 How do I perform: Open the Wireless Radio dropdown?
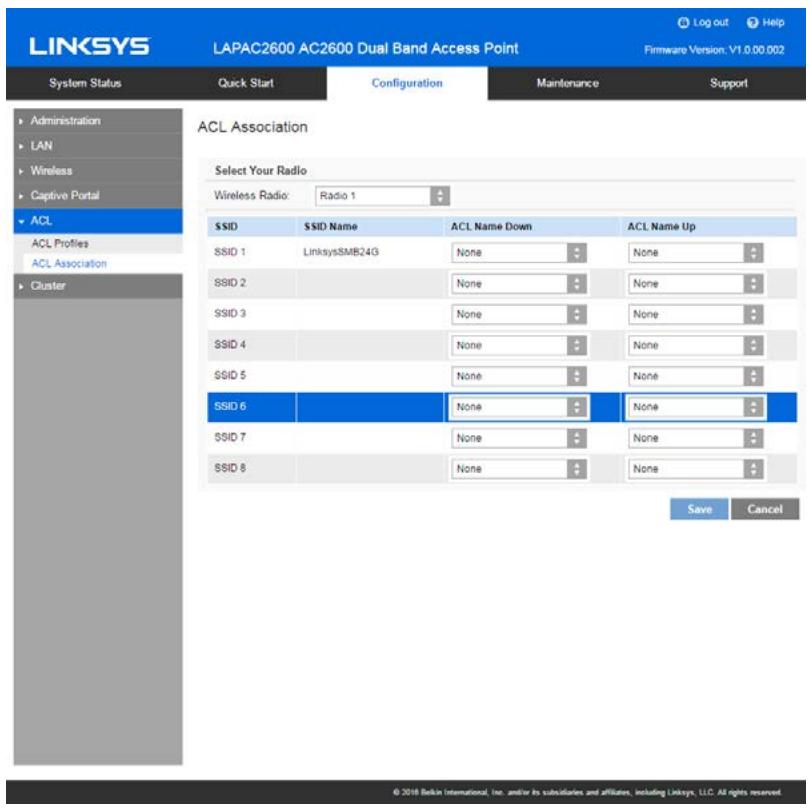point(382,196)
